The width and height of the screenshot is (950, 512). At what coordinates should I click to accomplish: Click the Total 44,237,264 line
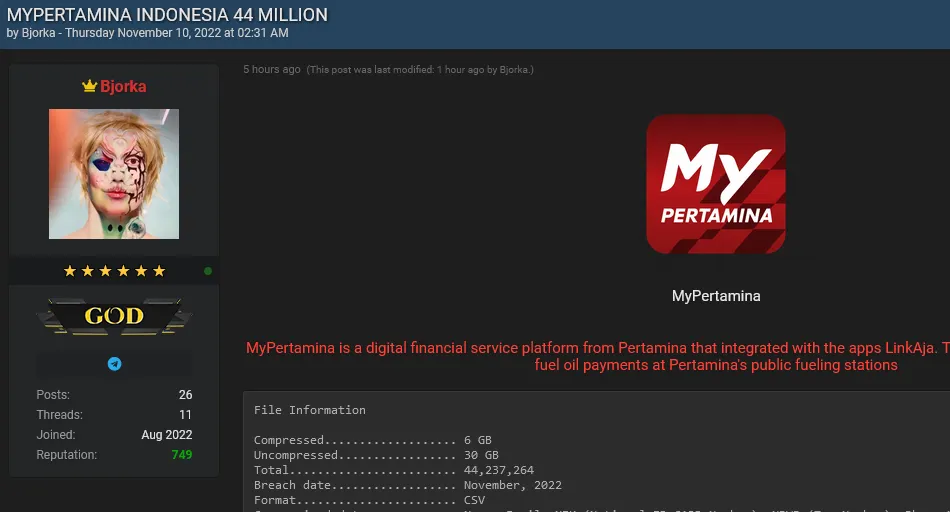[394, 470]
